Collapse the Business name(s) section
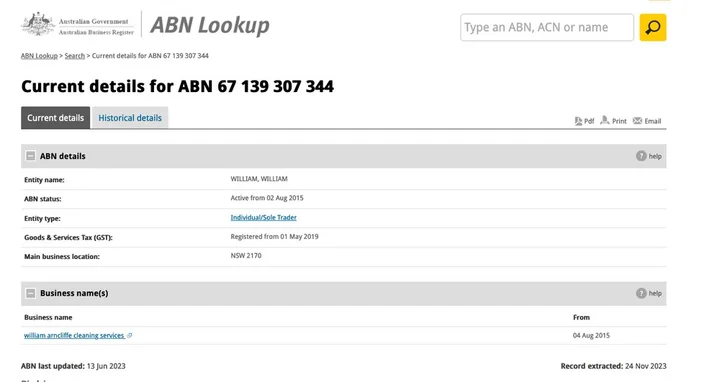The width and height of the screenshot is (720, 382). coord(30,293)
